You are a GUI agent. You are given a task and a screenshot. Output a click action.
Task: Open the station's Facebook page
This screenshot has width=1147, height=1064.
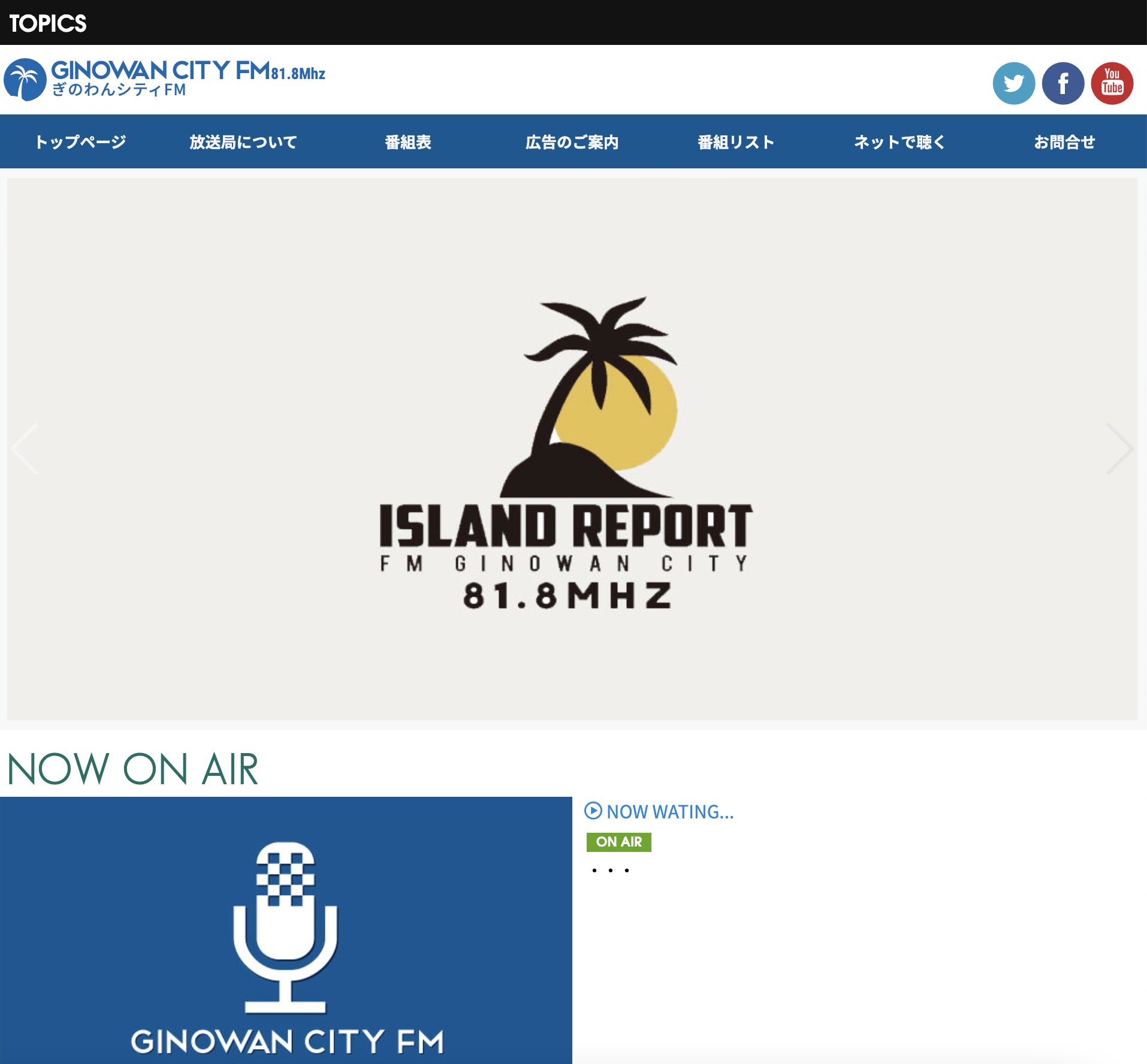tap(1063, 83)
